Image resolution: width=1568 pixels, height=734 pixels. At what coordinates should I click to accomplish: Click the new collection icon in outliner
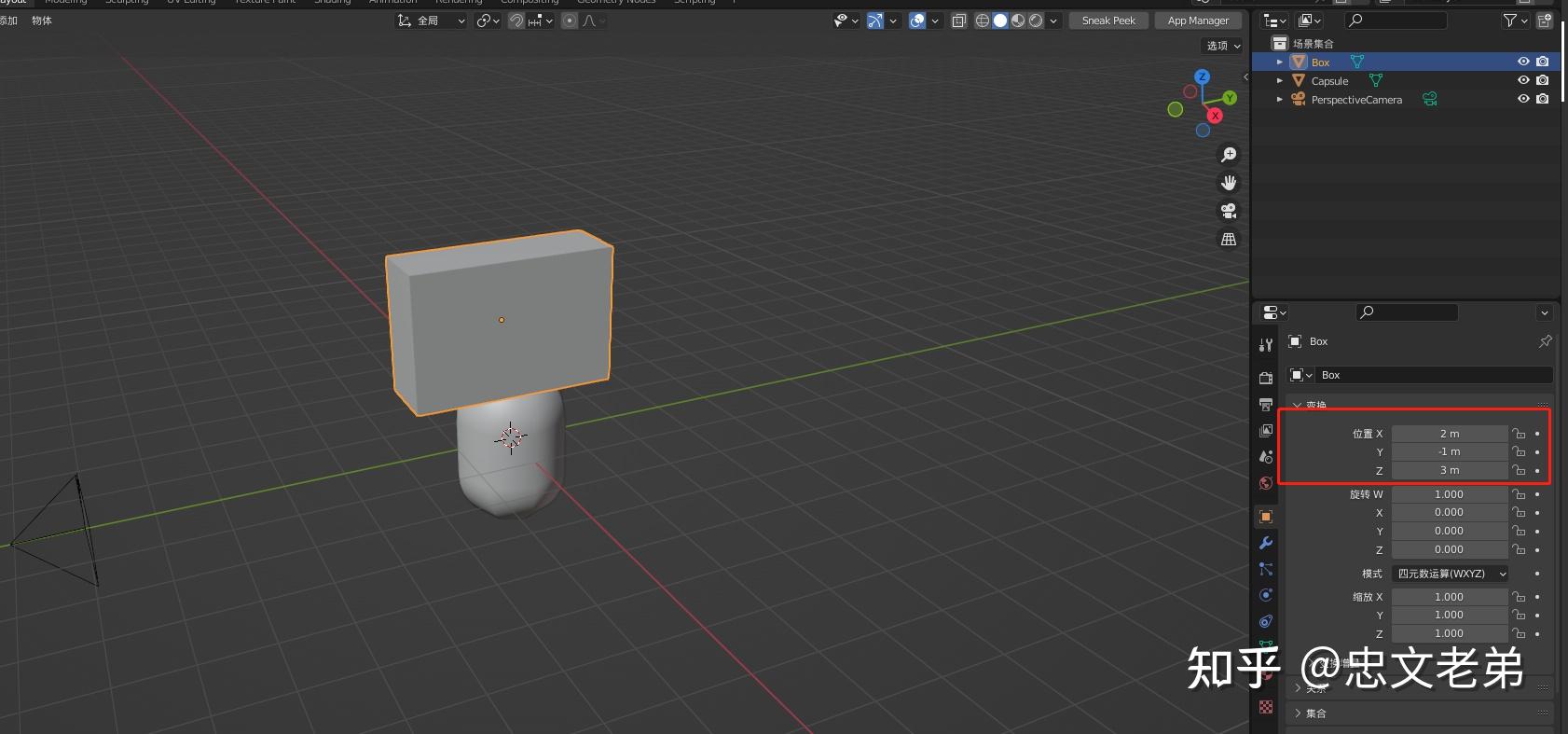coord(1545,21)
